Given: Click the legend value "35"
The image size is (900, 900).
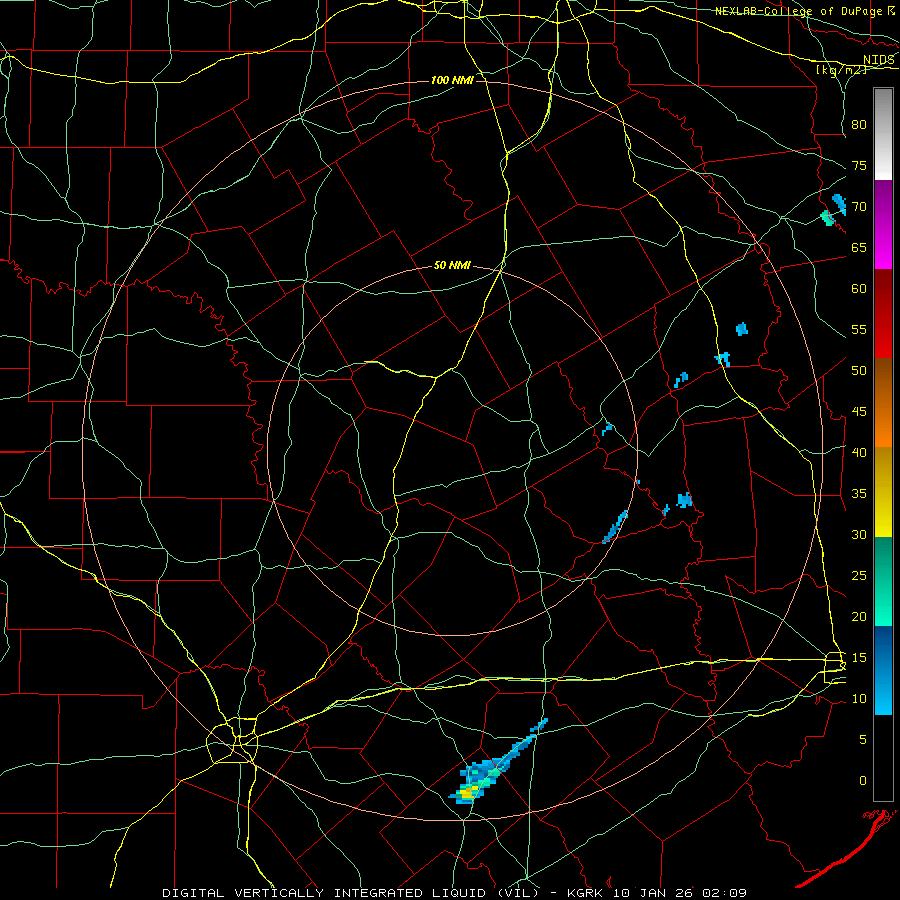Looking at the screenshot, I should click(859, 494).
